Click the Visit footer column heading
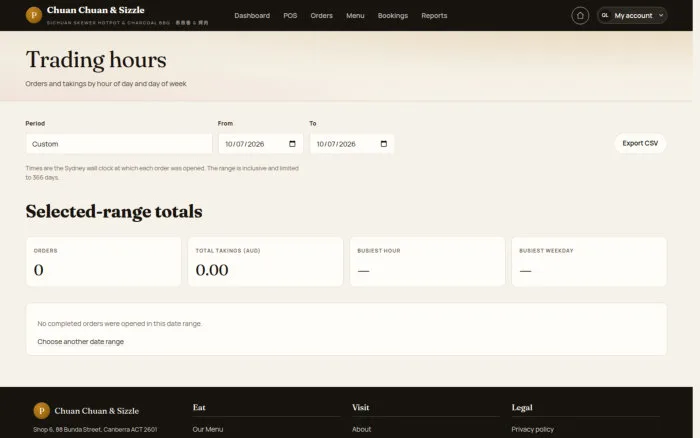The image size is (700, 438). click(360, 407)
